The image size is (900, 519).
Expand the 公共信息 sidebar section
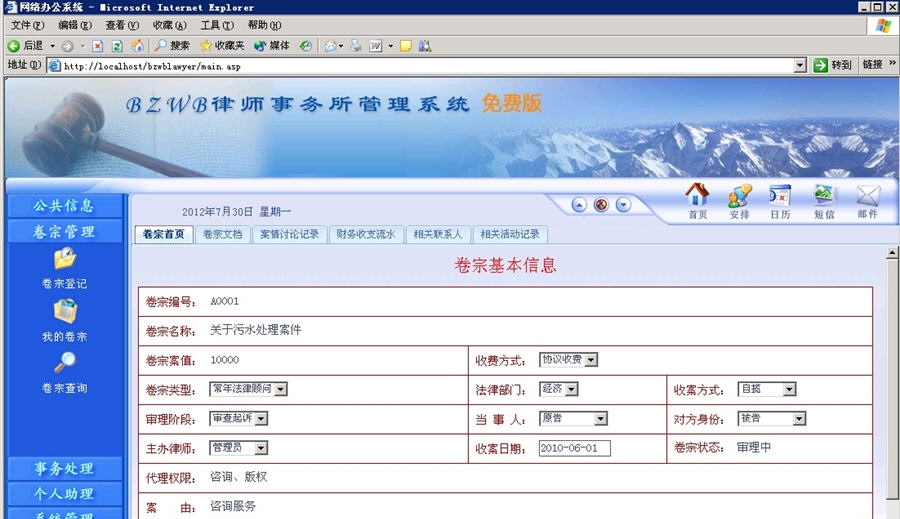pyautogui.click(x=65, y=206)
